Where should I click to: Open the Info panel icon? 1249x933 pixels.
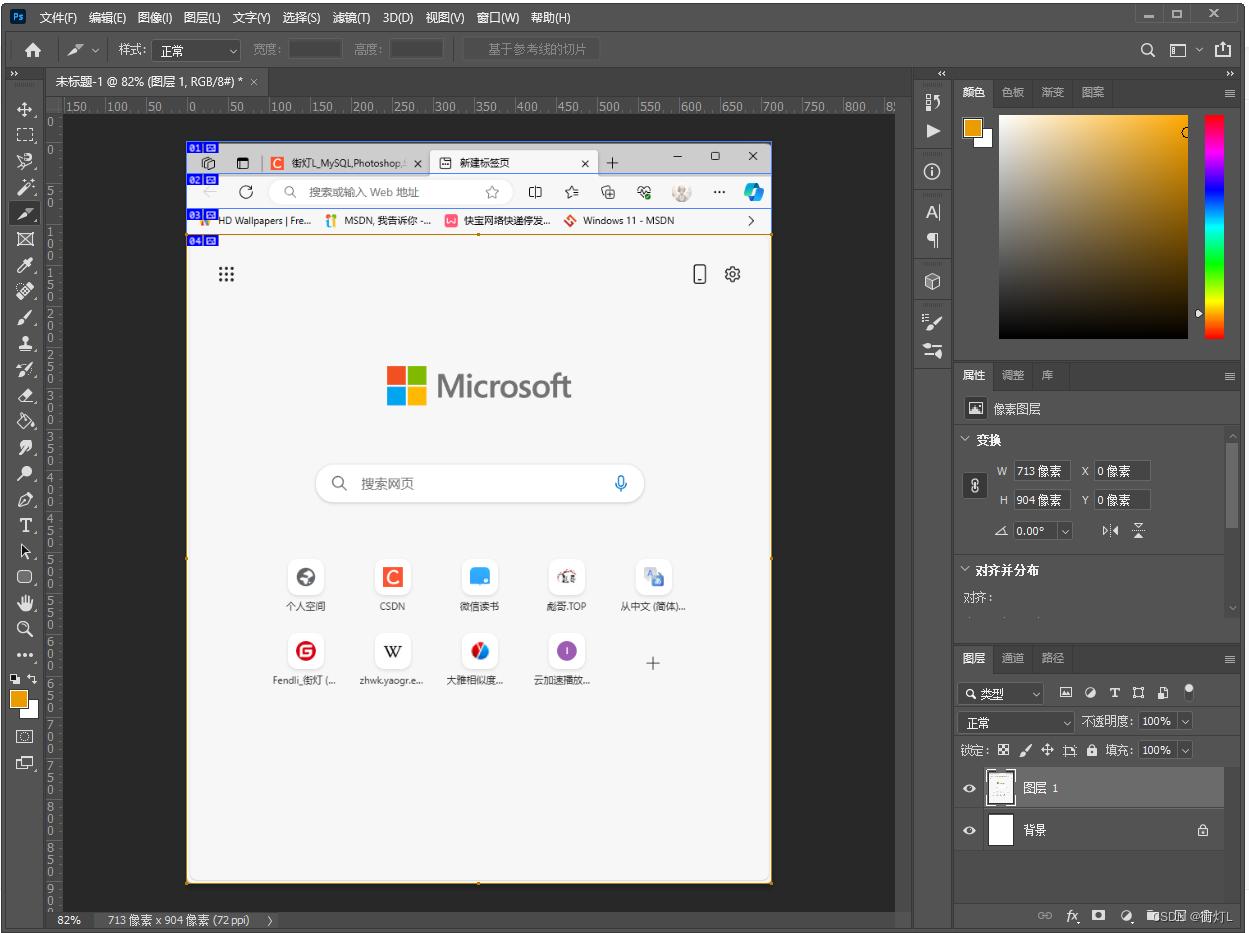[933, 171]
